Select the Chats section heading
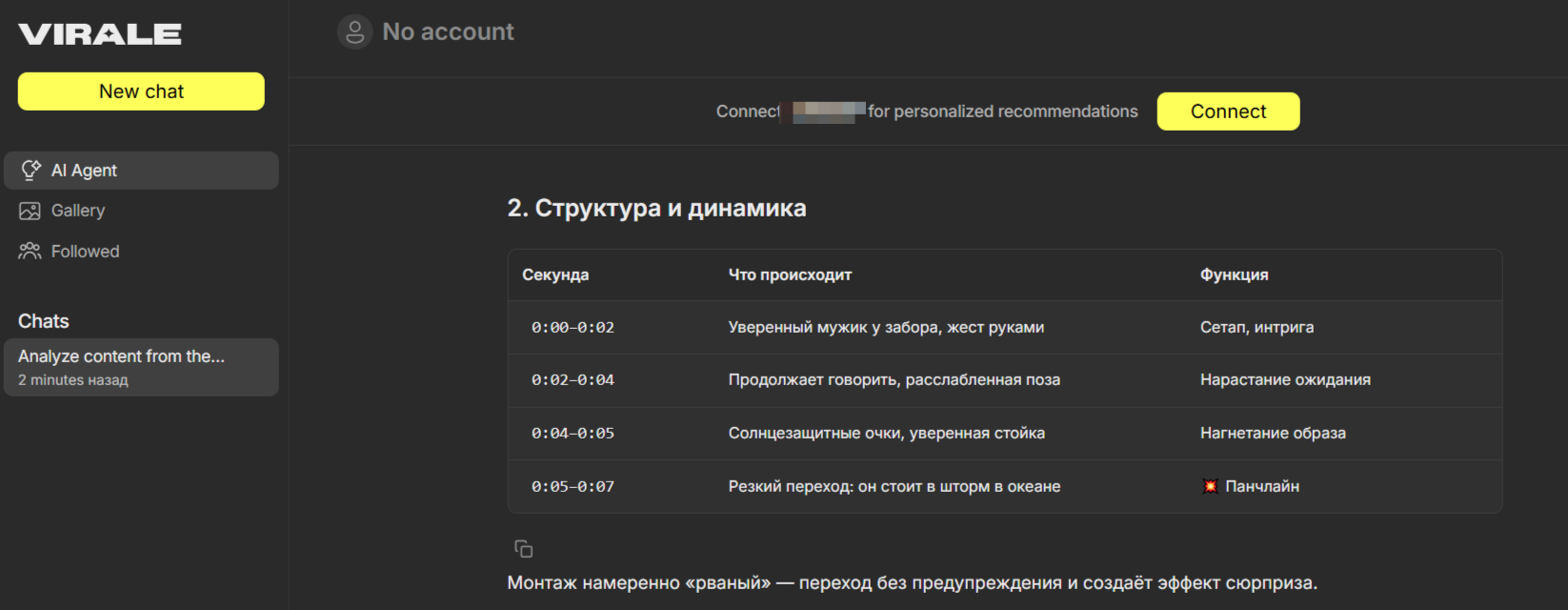This screenshot has height=610, width=1568. (44, 321)
